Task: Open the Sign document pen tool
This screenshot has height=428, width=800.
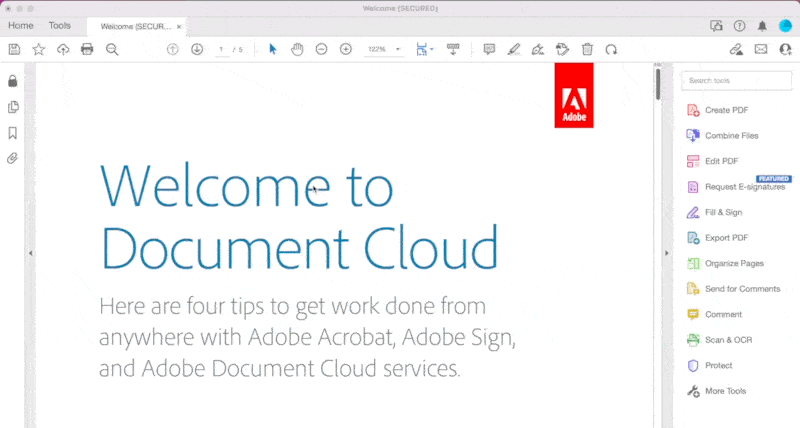Action: pyautogui.click(x=538, y=49)
